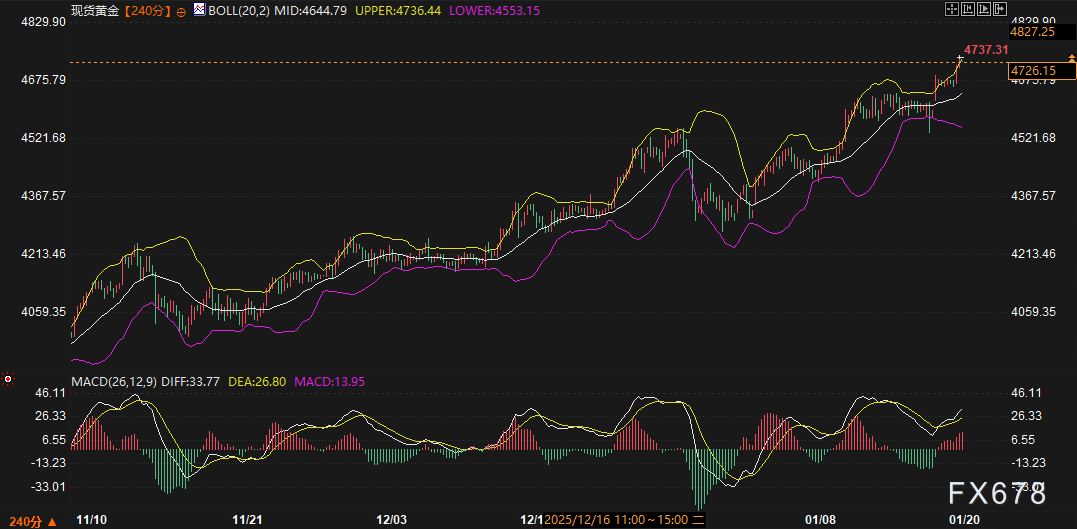The height and width of the screenshot is (529, 1077).
Task: Open the MACD(26,12,9) indicator label
Action: click(113, 380)
